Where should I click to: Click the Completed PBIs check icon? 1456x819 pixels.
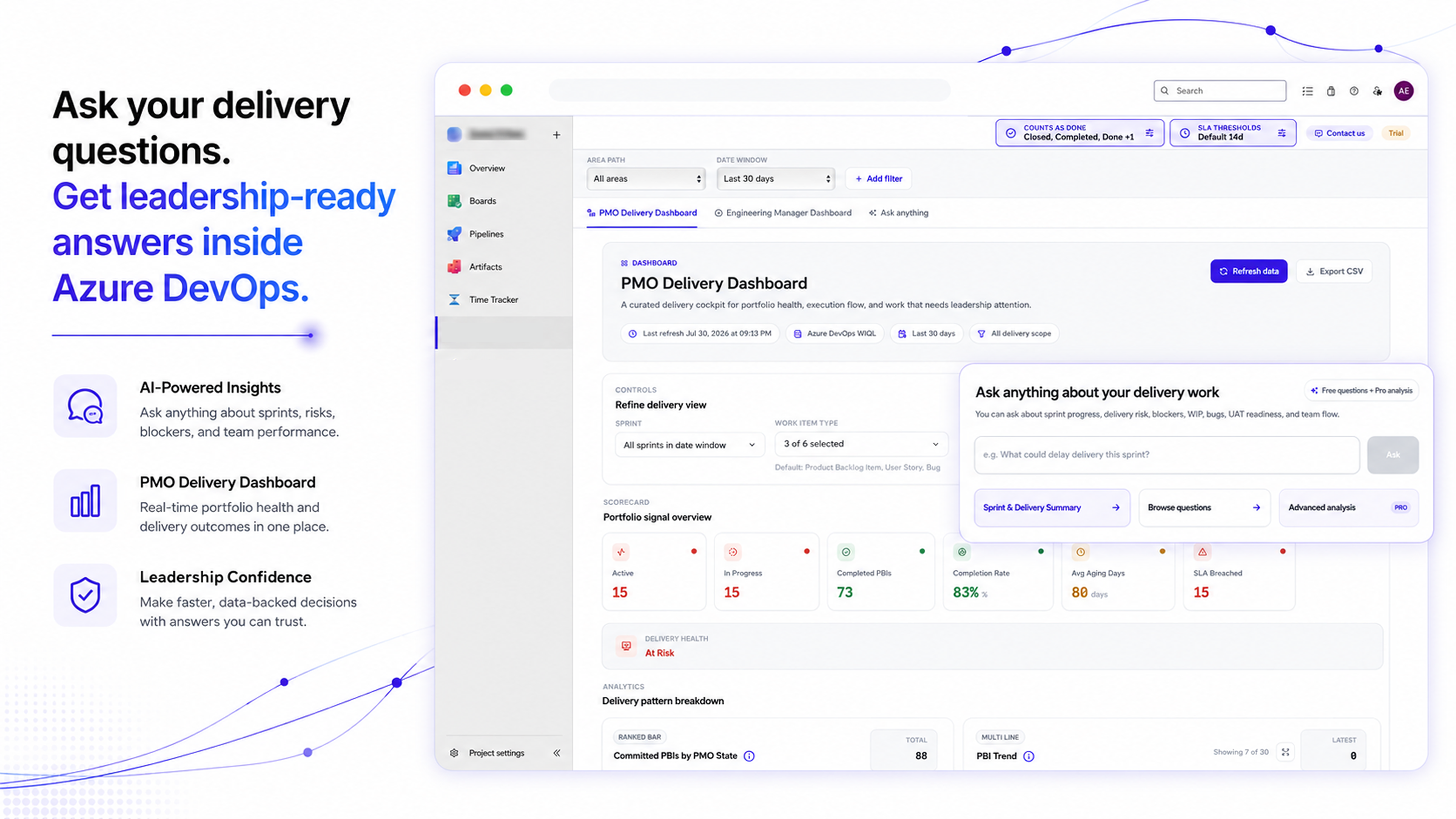[846, 552]
